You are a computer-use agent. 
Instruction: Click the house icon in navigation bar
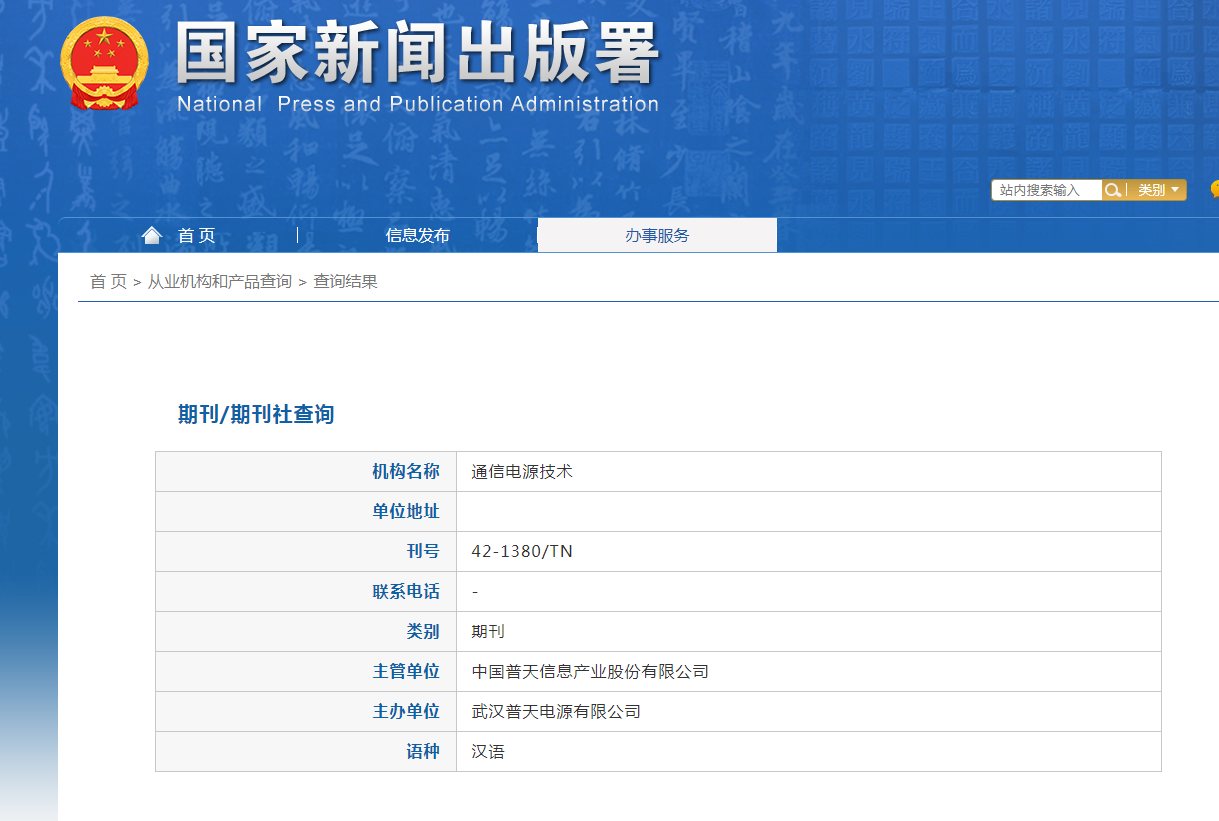pos(152,235)
